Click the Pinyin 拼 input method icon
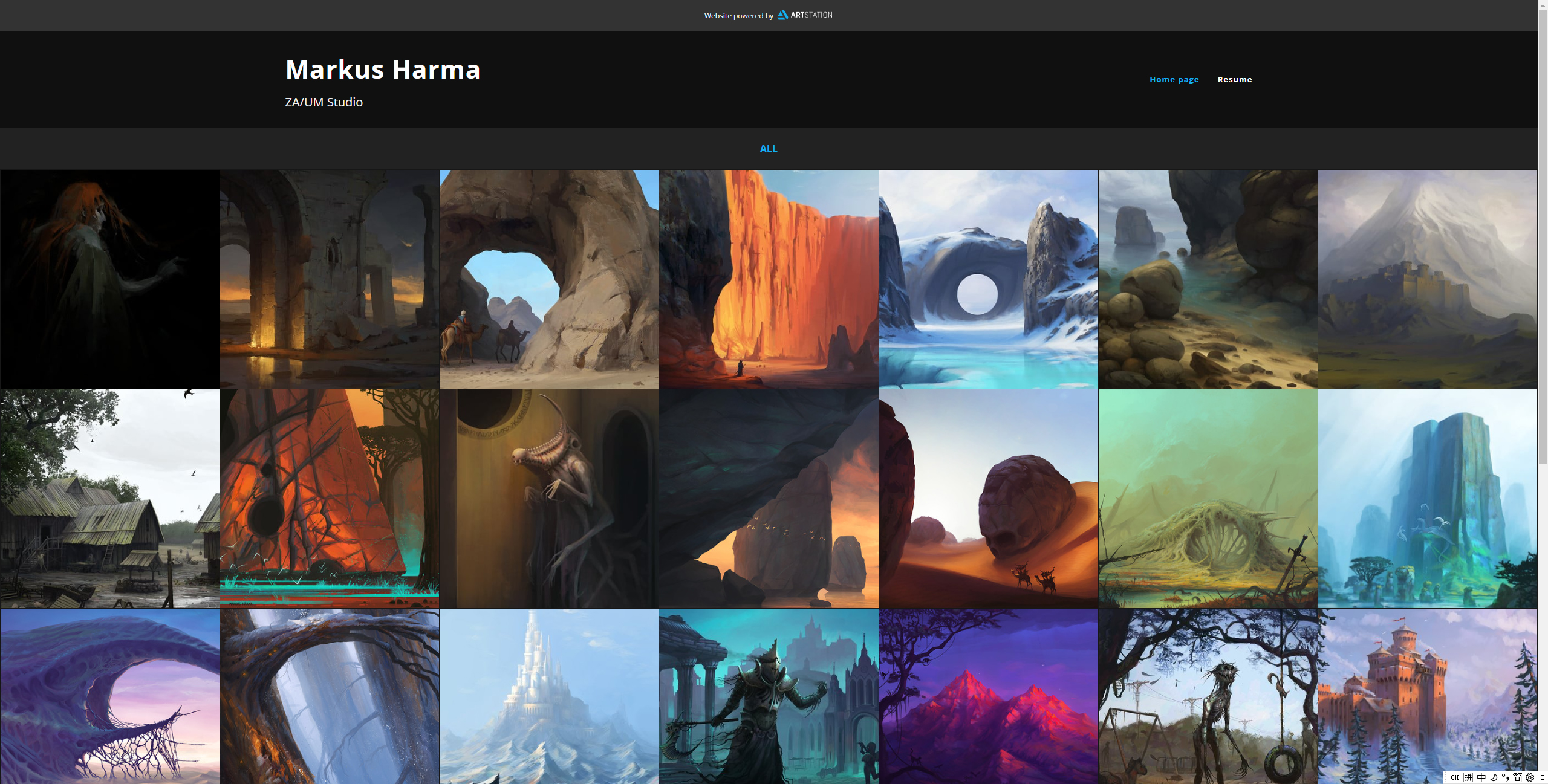This screenshot has height=784, width=1548. coord(1468,777)
